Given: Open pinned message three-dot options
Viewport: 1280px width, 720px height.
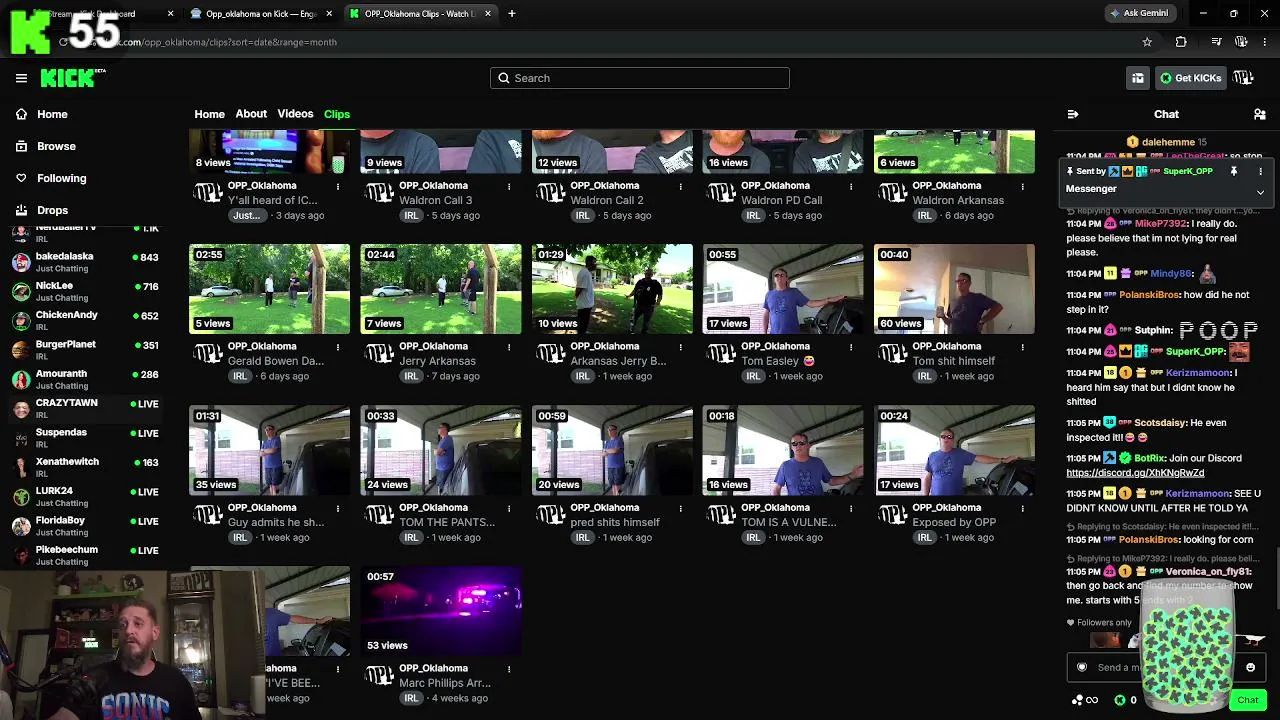Looking at the screenshot, I should (1260, 171).
